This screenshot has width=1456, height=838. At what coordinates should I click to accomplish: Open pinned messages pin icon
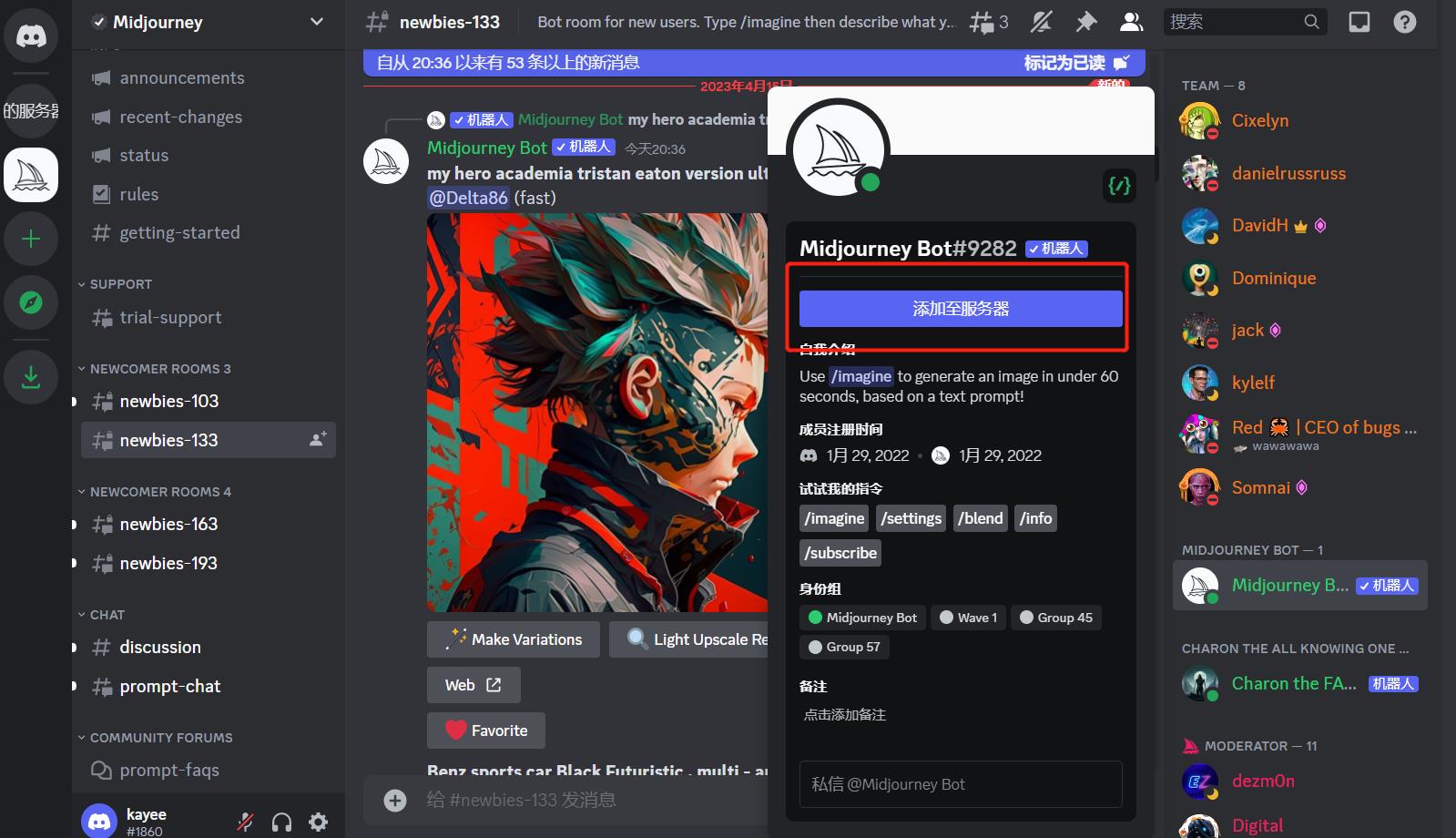pyautogui.click(x=1086, y=22)
